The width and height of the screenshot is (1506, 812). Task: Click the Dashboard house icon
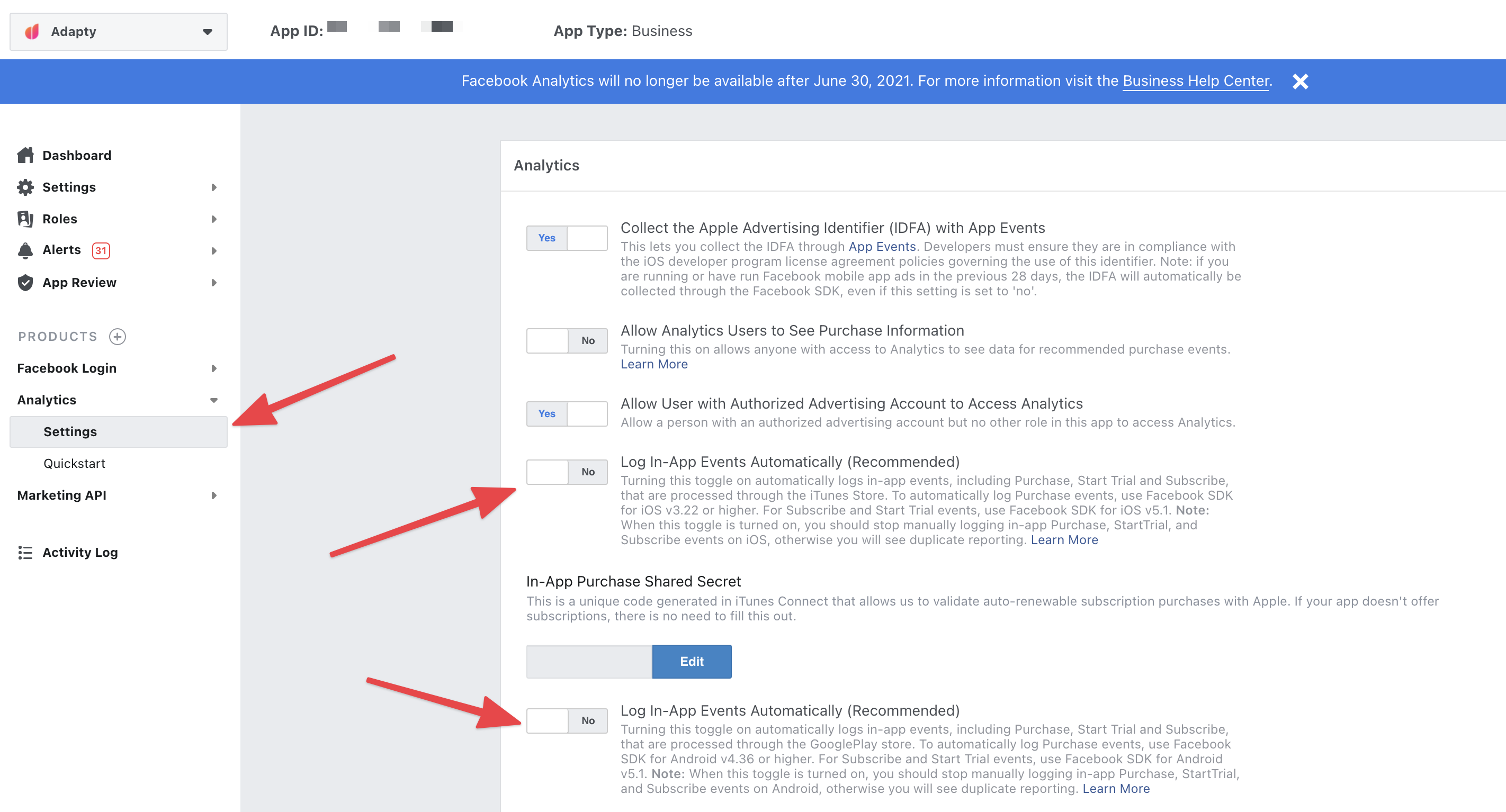pos(25,155)
